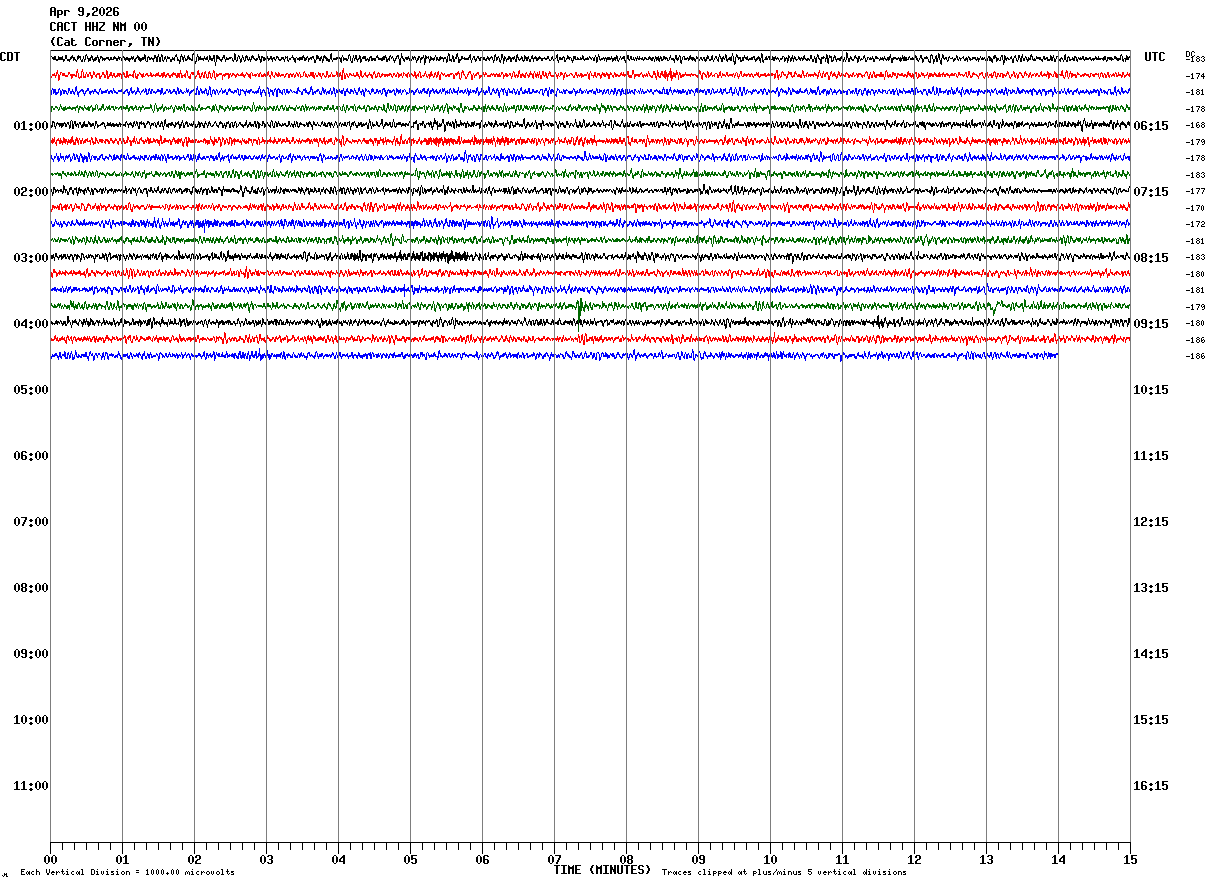Select the 07:00 CDT hour label
The width and height of the screenshot is (1210, 886).
[31, 522]
